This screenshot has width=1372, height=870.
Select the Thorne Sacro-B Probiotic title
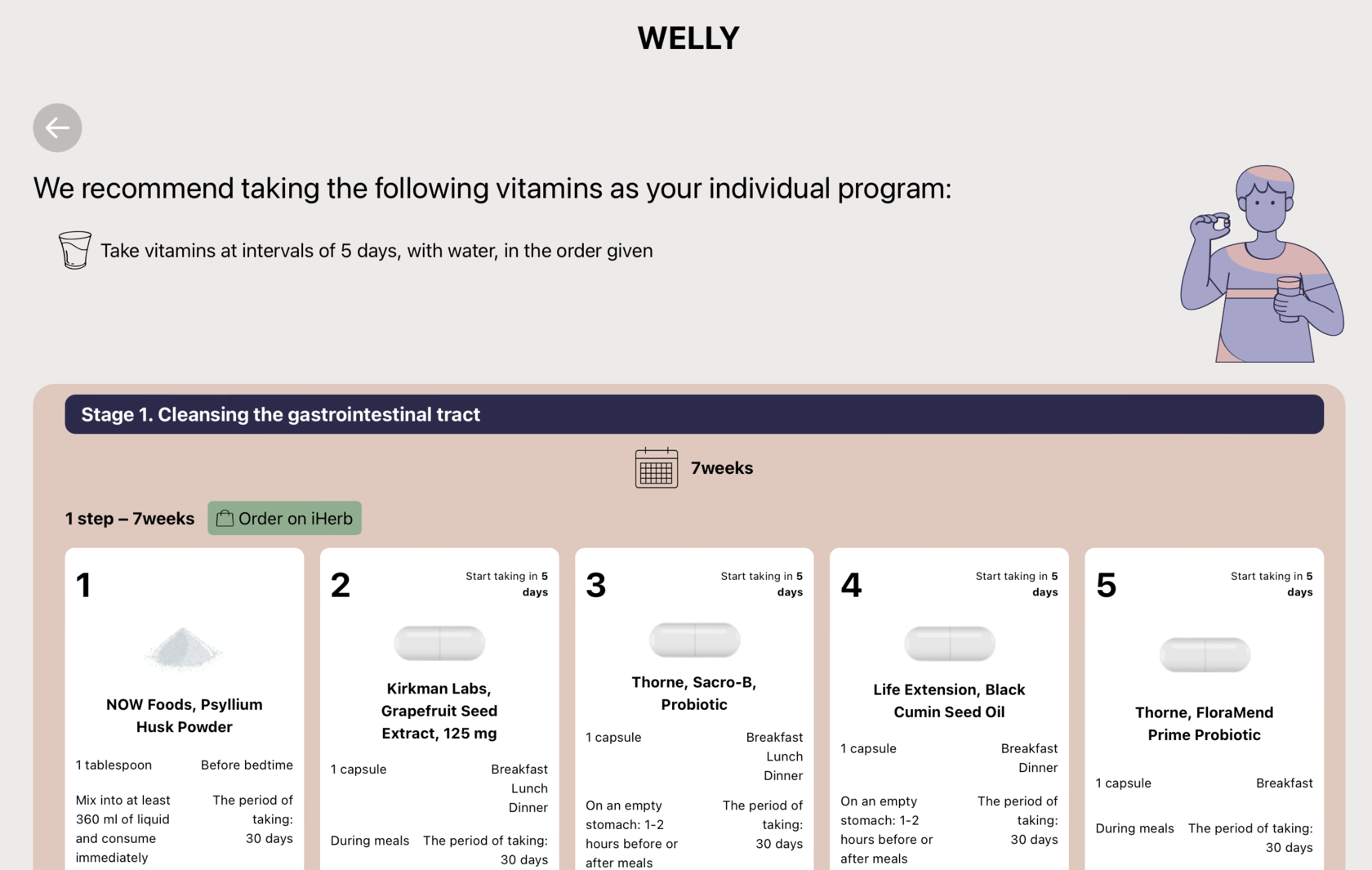pyautogui.click(x=694, y=694)
